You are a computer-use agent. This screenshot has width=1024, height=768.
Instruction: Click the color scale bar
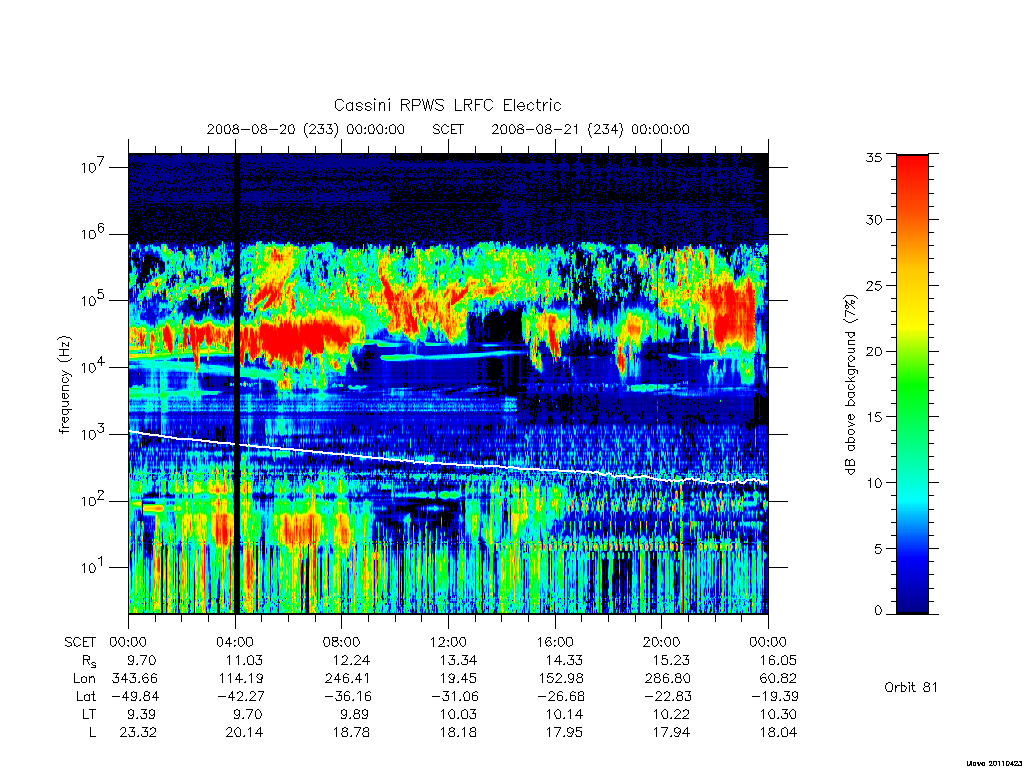tap(912, 384)
